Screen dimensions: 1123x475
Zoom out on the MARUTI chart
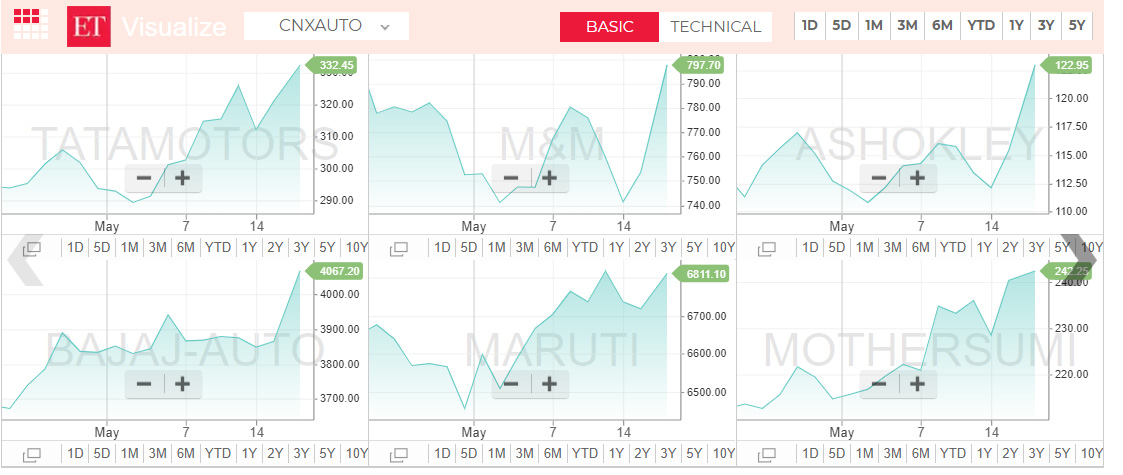click(x=512, y=383)
